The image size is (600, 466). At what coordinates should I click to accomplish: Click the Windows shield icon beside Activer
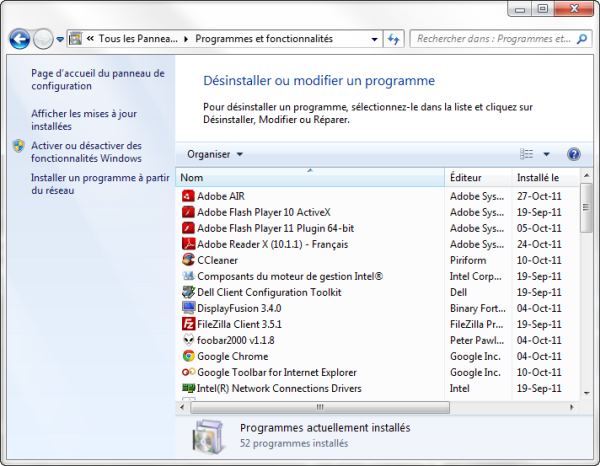[18, 146]
